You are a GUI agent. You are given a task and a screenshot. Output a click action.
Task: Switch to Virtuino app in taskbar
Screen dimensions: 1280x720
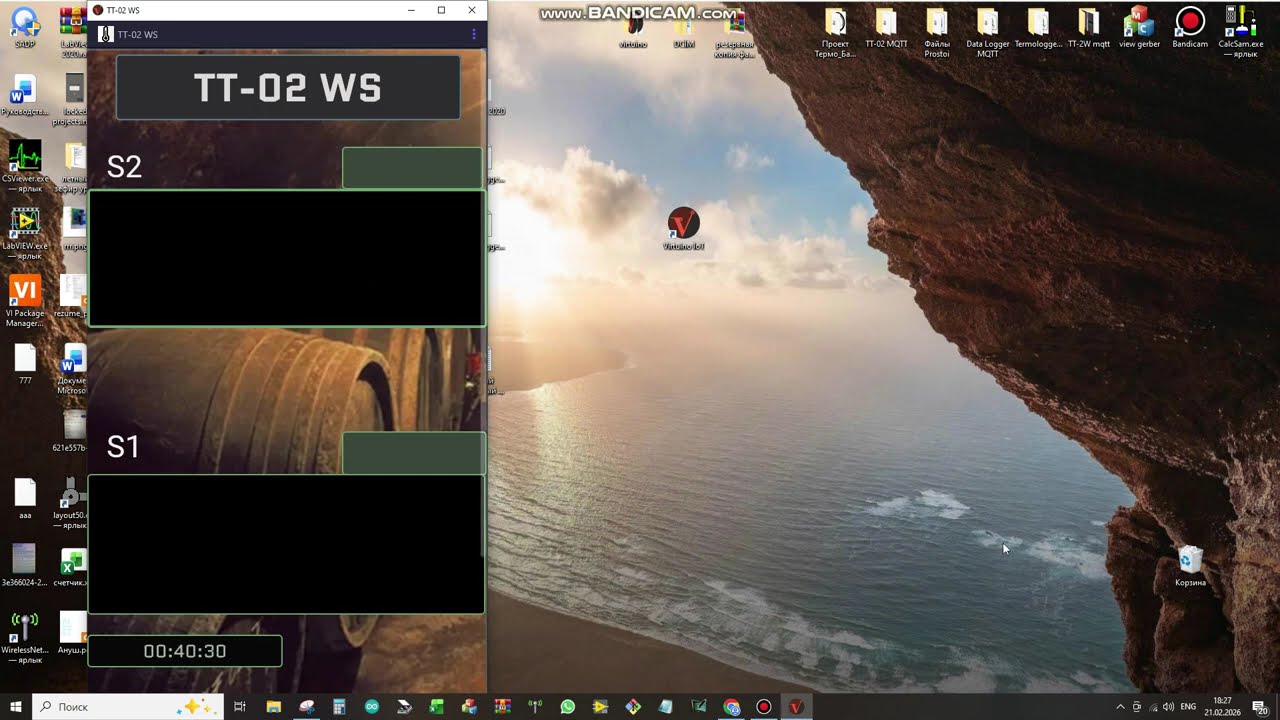click(x=797, y=706)
